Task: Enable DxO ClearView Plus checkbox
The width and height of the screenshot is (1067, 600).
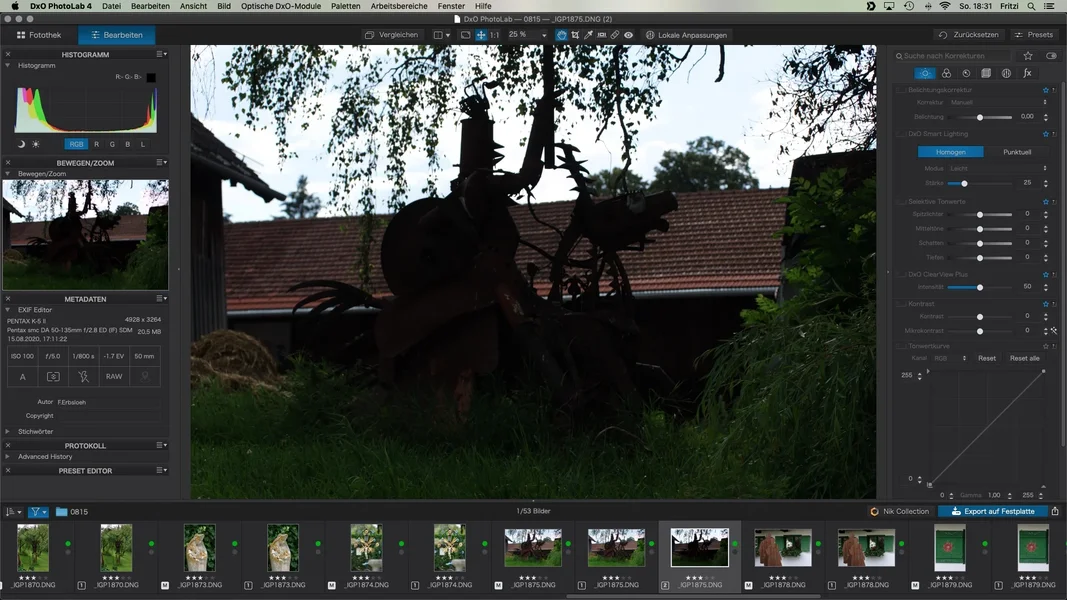Action: click(x=902, y=274)
